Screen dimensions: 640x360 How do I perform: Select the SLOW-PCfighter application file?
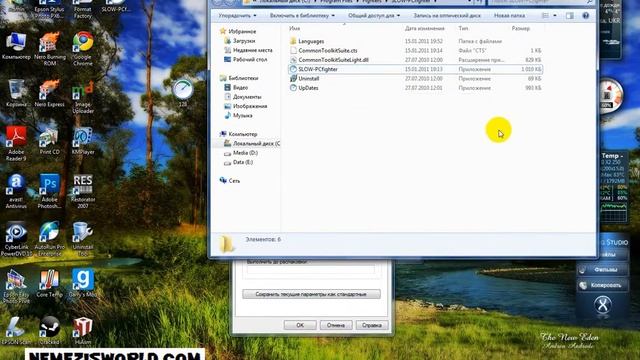[415, 69]
